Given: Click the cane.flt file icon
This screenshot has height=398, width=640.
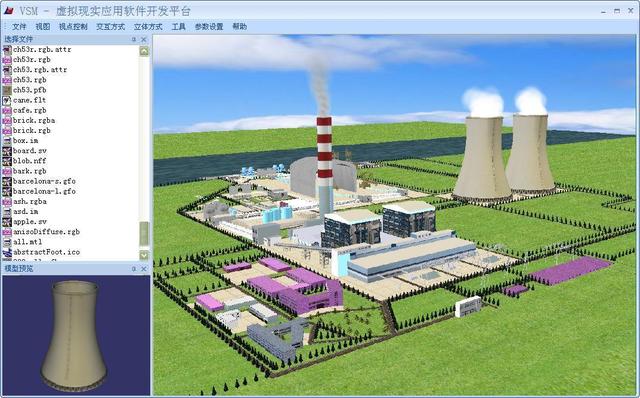Looking at the screenshot, I should pos(7,100).
